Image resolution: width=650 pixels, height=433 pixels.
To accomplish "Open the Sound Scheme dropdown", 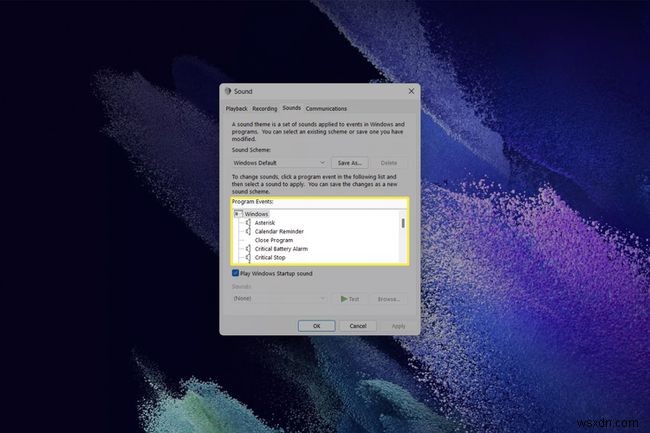I will (279, 163).
